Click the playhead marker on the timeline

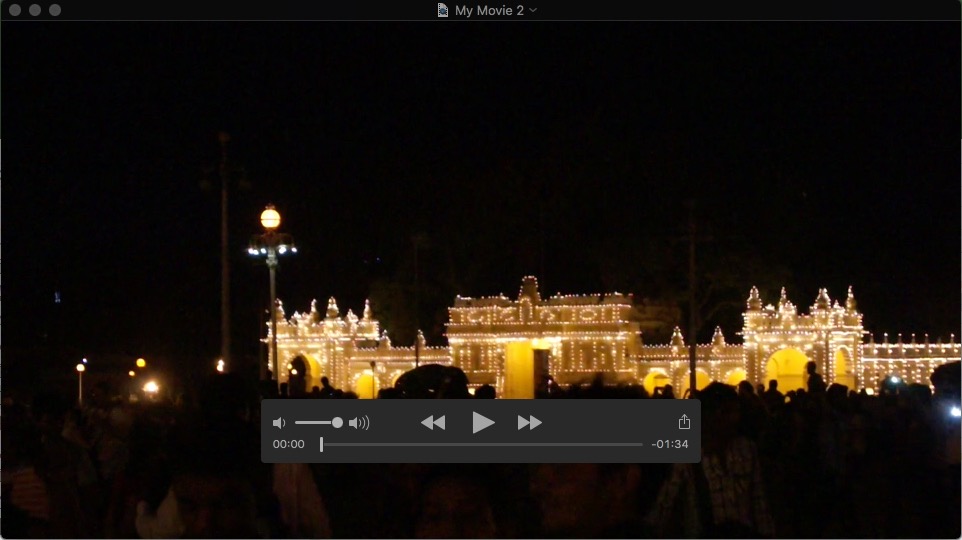[321, 444]
